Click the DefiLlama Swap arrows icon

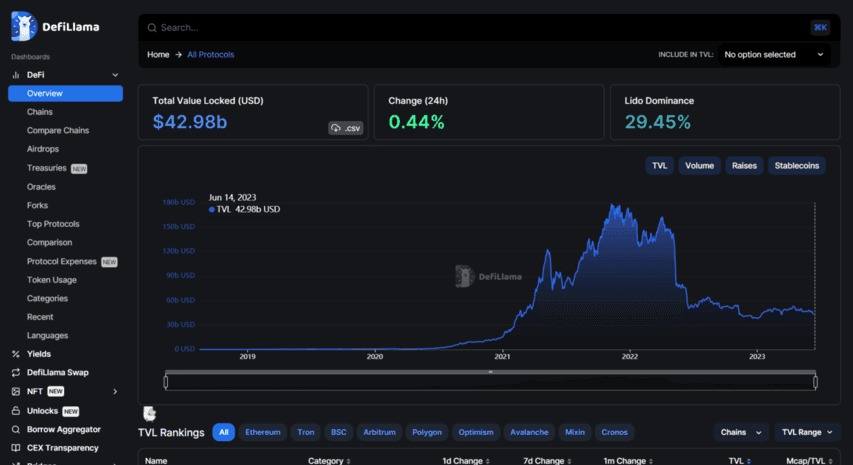point(16,373)
